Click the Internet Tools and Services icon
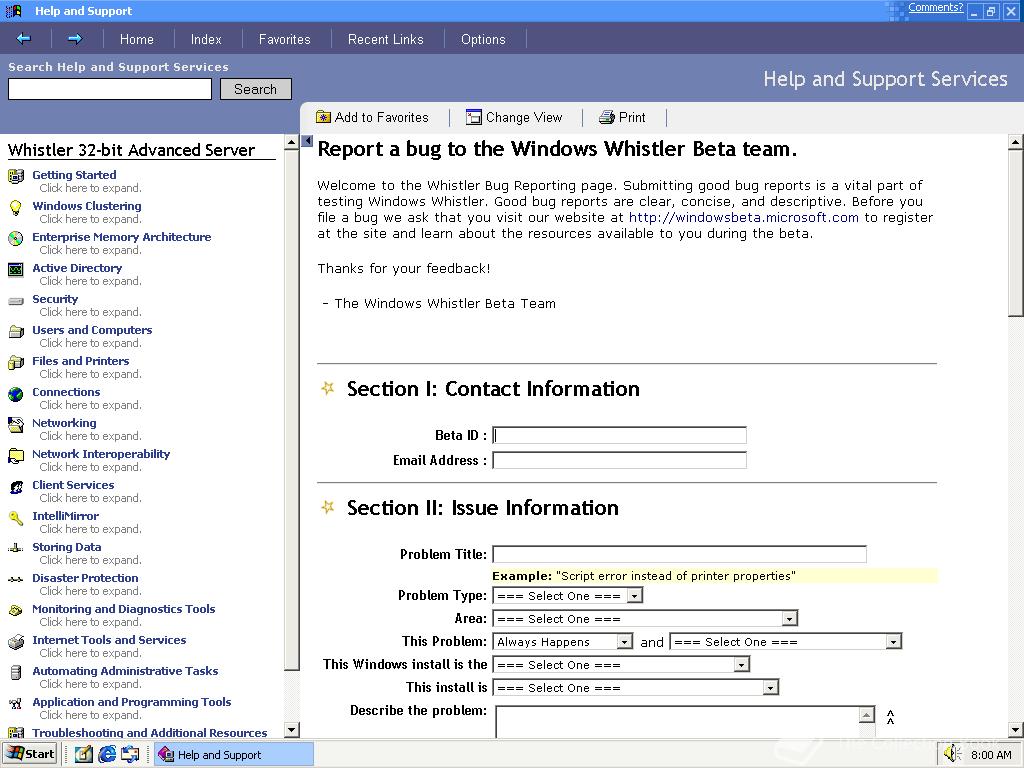Screen dimensions: 1024x768 click(16, 641)
